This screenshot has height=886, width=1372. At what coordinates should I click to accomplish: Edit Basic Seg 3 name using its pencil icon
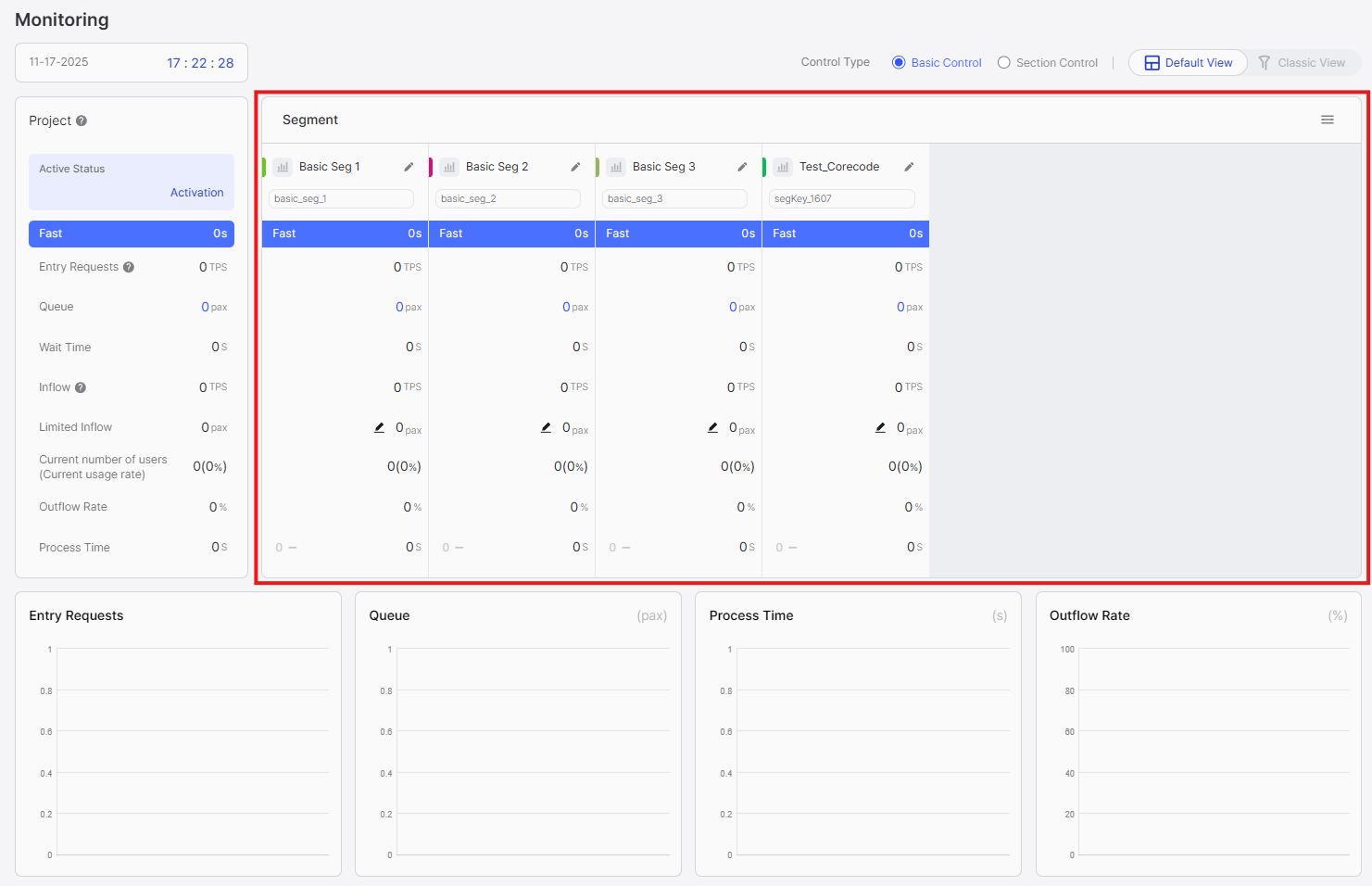tap(742, 166)
